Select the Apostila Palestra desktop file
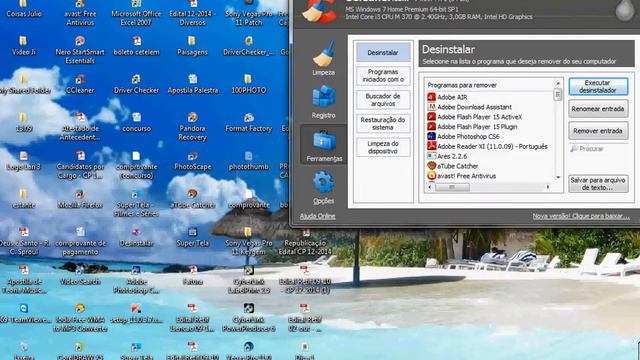 (x=192, y=83)
